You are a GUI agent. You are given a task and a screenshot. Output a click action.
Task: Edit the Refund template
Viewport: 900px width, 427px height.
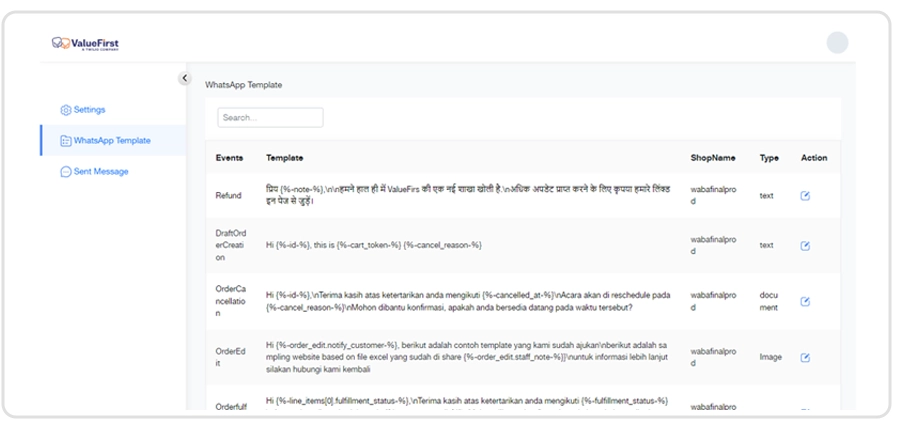pos(805,196)
